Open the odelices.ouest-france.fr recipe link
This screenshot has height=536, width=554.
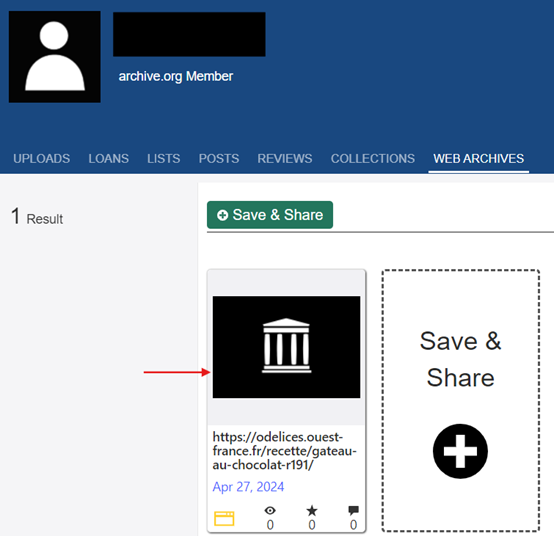click(284, 451)
